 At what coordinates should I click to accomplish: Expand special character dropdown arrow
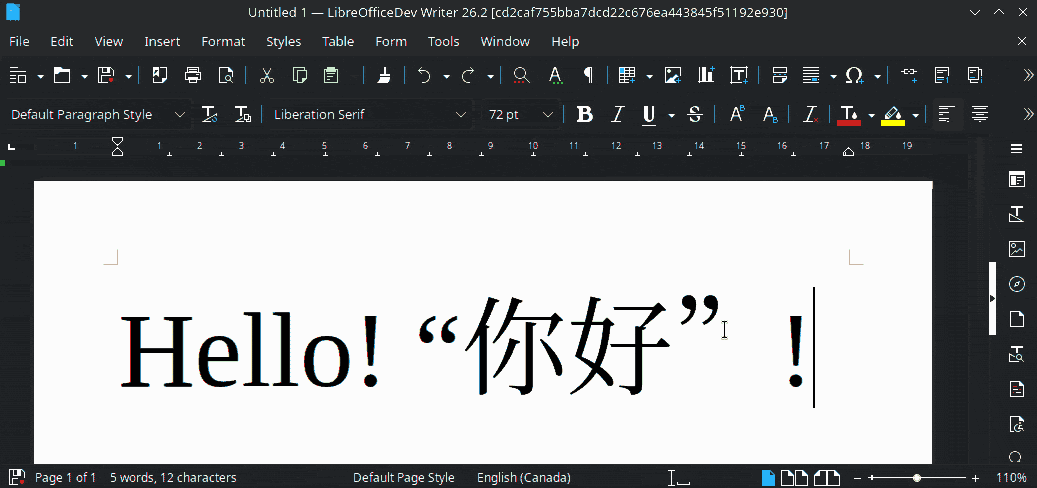[878, 76]
